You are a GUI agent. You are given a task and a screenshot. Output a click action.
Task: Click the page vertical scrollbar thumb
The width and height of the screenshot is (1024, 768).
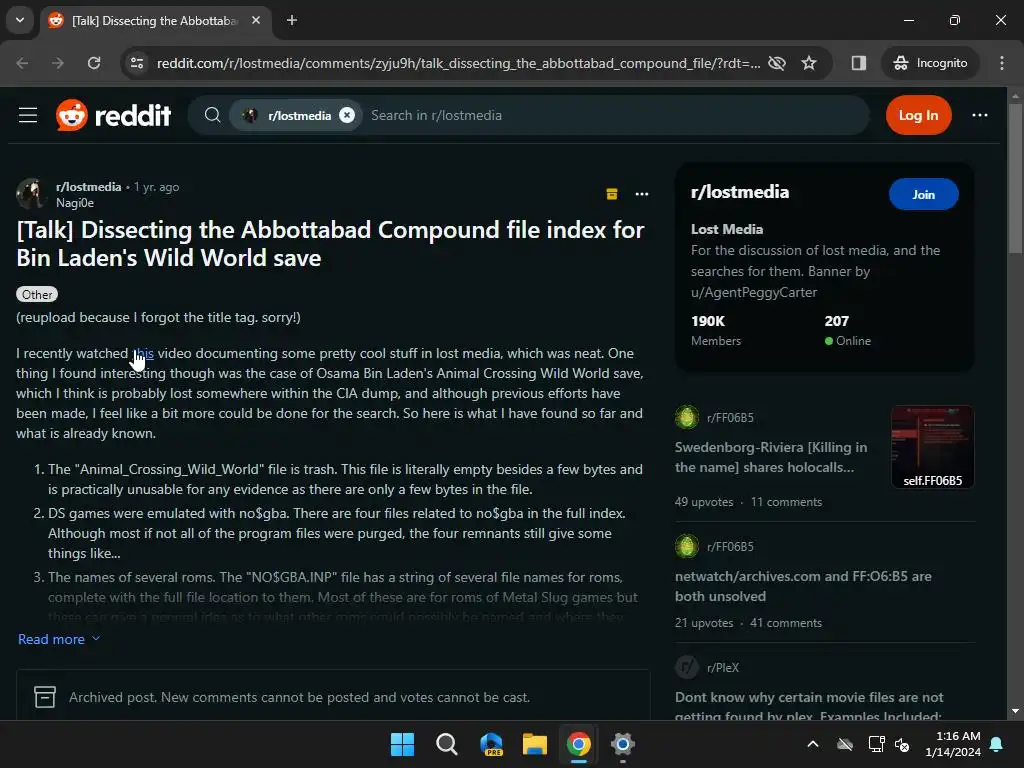(1015, 178)
